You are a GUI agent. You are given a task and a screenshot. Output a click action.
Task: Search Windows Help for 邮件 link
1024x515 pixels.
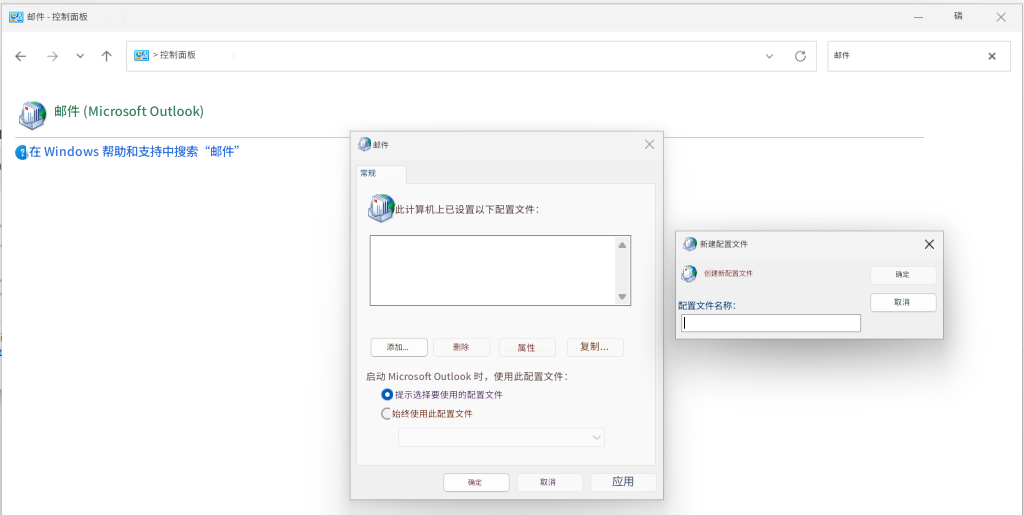pyautogui.click(x=135, y=152)
